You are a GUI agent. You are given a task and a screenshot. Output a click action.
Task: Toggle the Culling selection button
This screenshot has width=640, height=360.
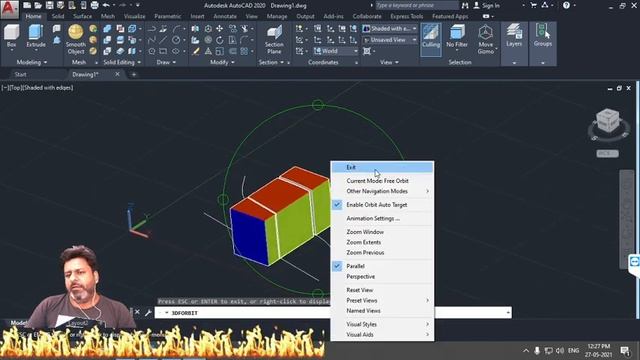point(431,39)
